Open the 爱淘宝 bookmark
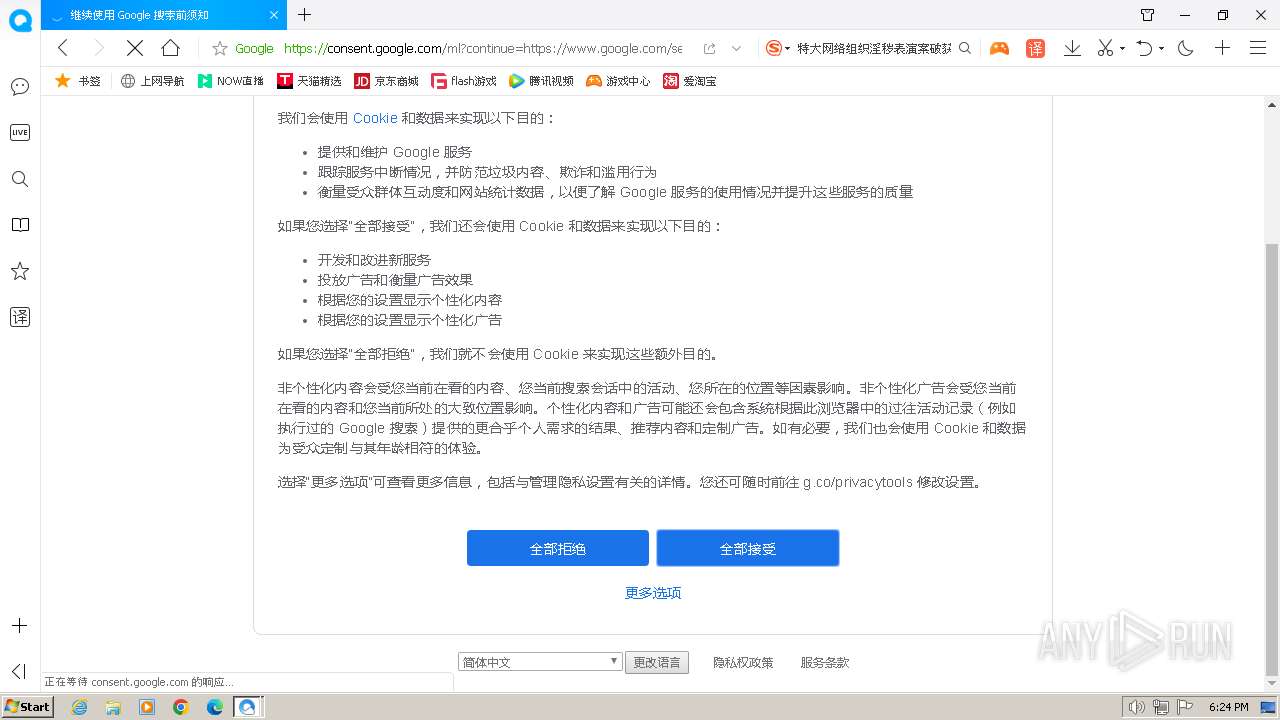Screen dimensions: 1280x720 (x=690, y=81)
